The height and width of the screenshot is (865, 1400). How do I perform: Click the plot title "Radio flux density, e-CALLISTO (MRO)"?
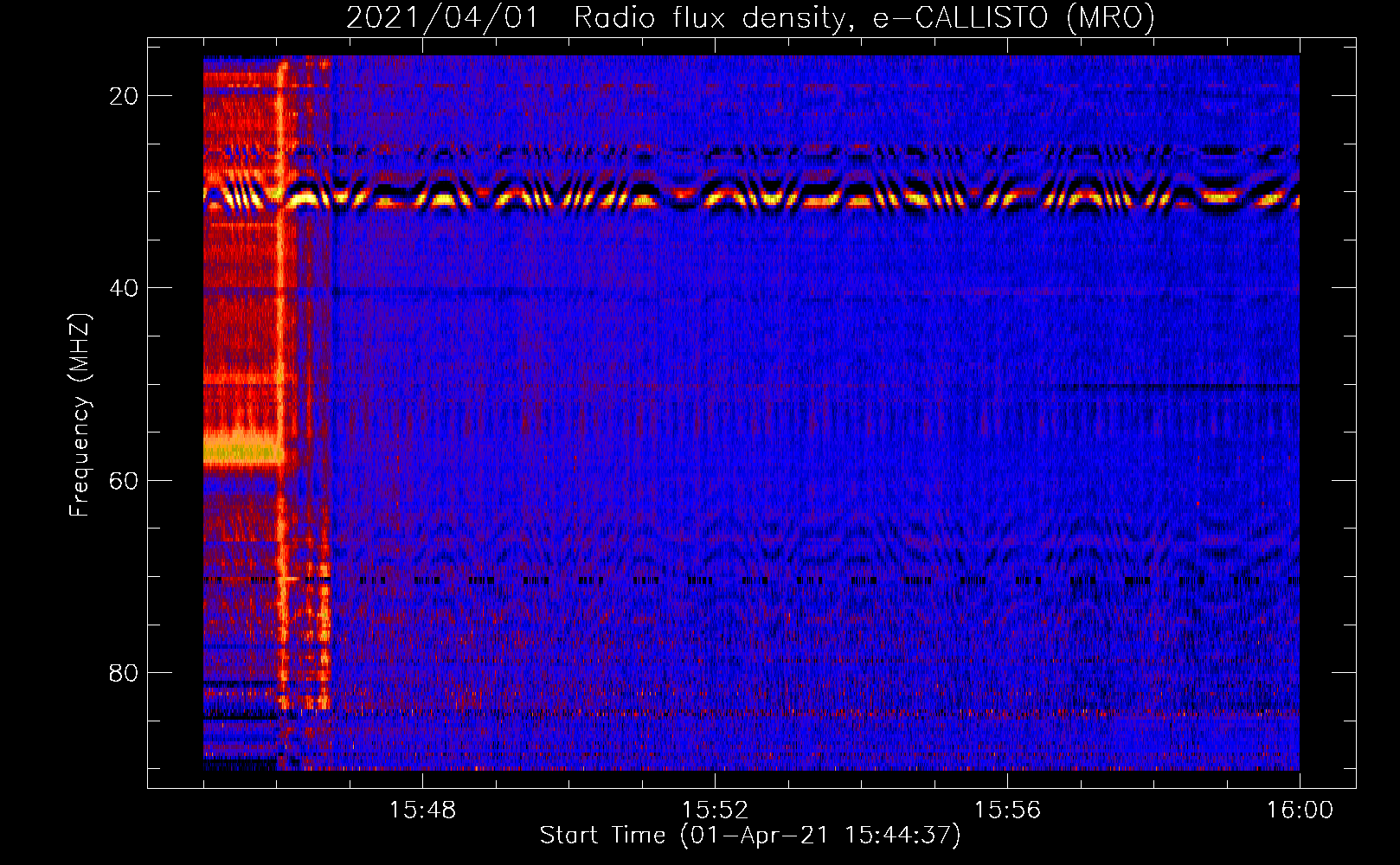[x=864, y=17]
